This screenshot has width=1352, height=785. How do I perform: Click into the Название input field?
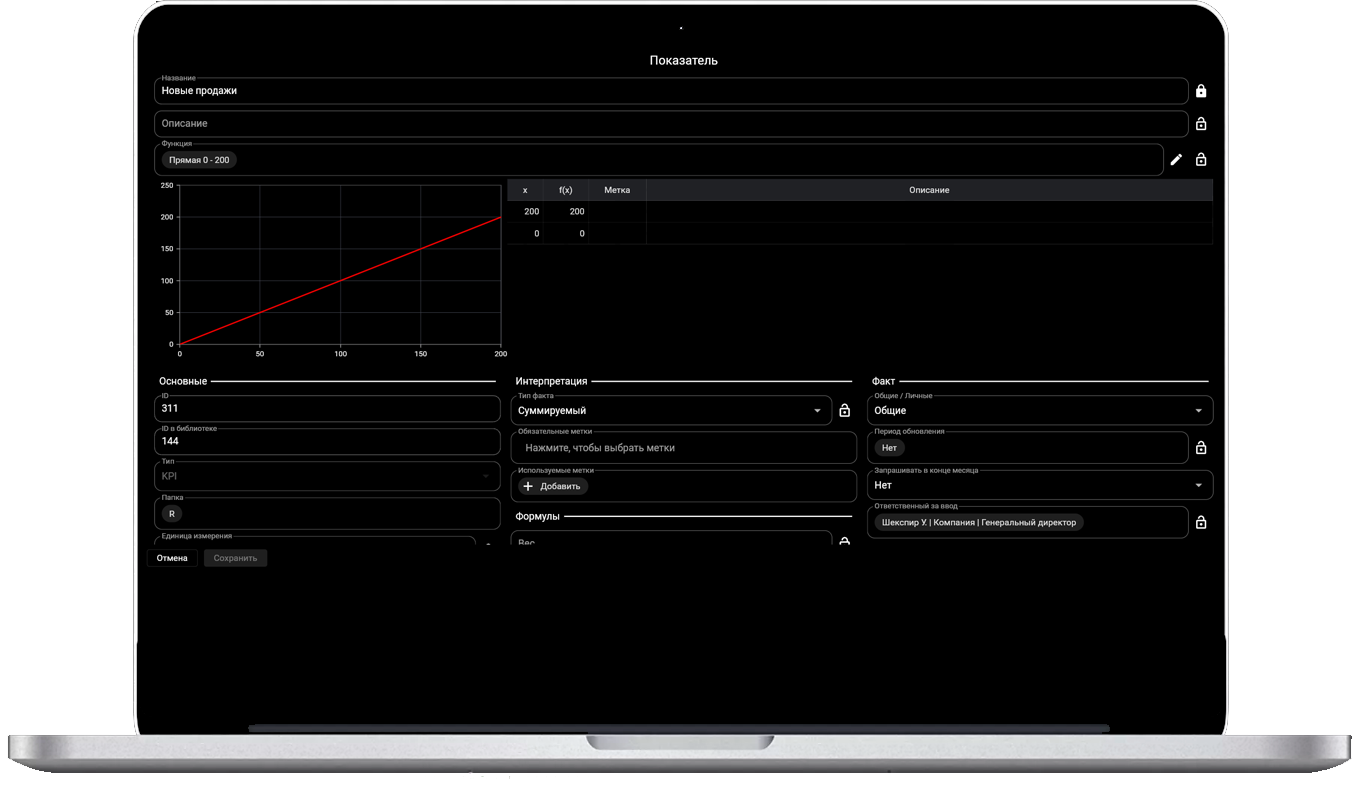click(x=670, y=91)
